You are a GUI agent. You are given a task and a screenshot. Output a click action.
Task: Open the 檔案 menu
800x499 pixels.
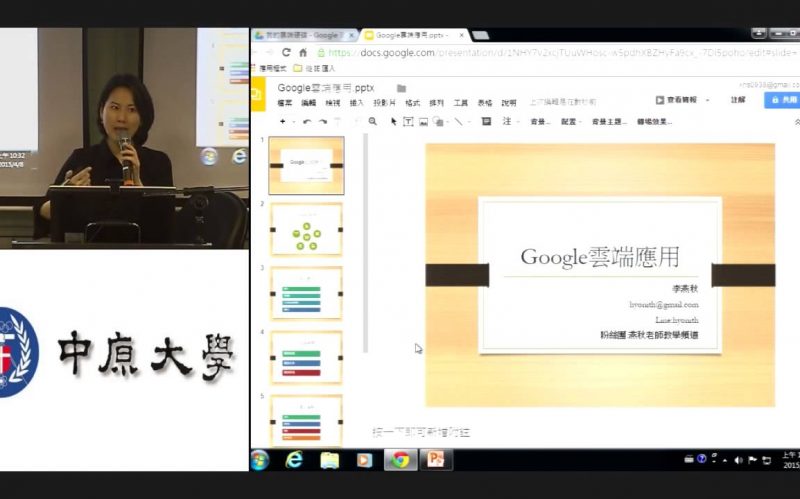click(285, 103)
